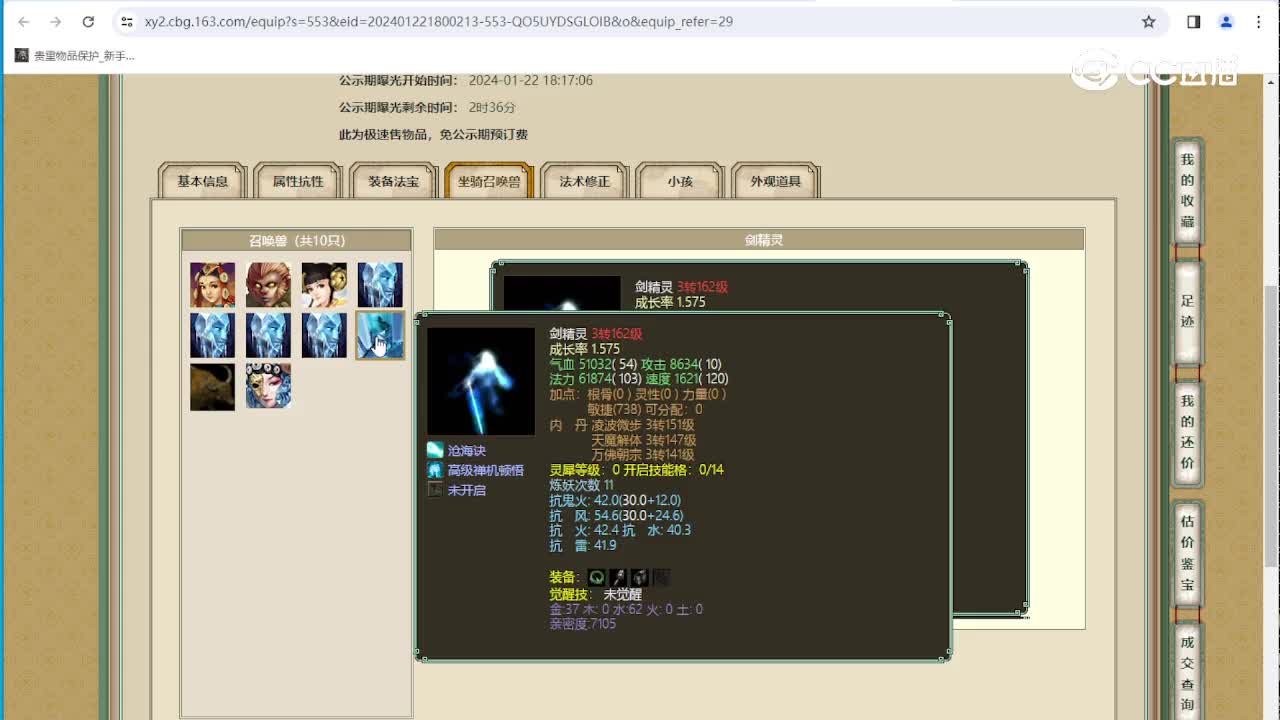Click the 成长率 1.575 line in tooltip
The width and height of the screenshot is (1280, 720).
pos(585,349)
